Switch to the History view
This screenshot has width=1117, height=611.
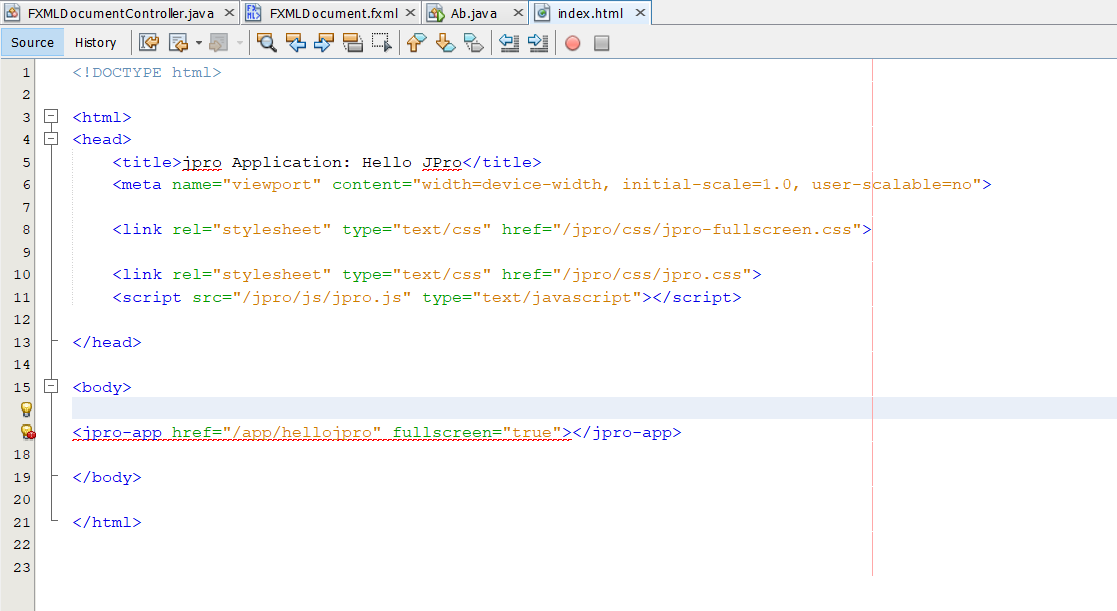pos(95,43)
